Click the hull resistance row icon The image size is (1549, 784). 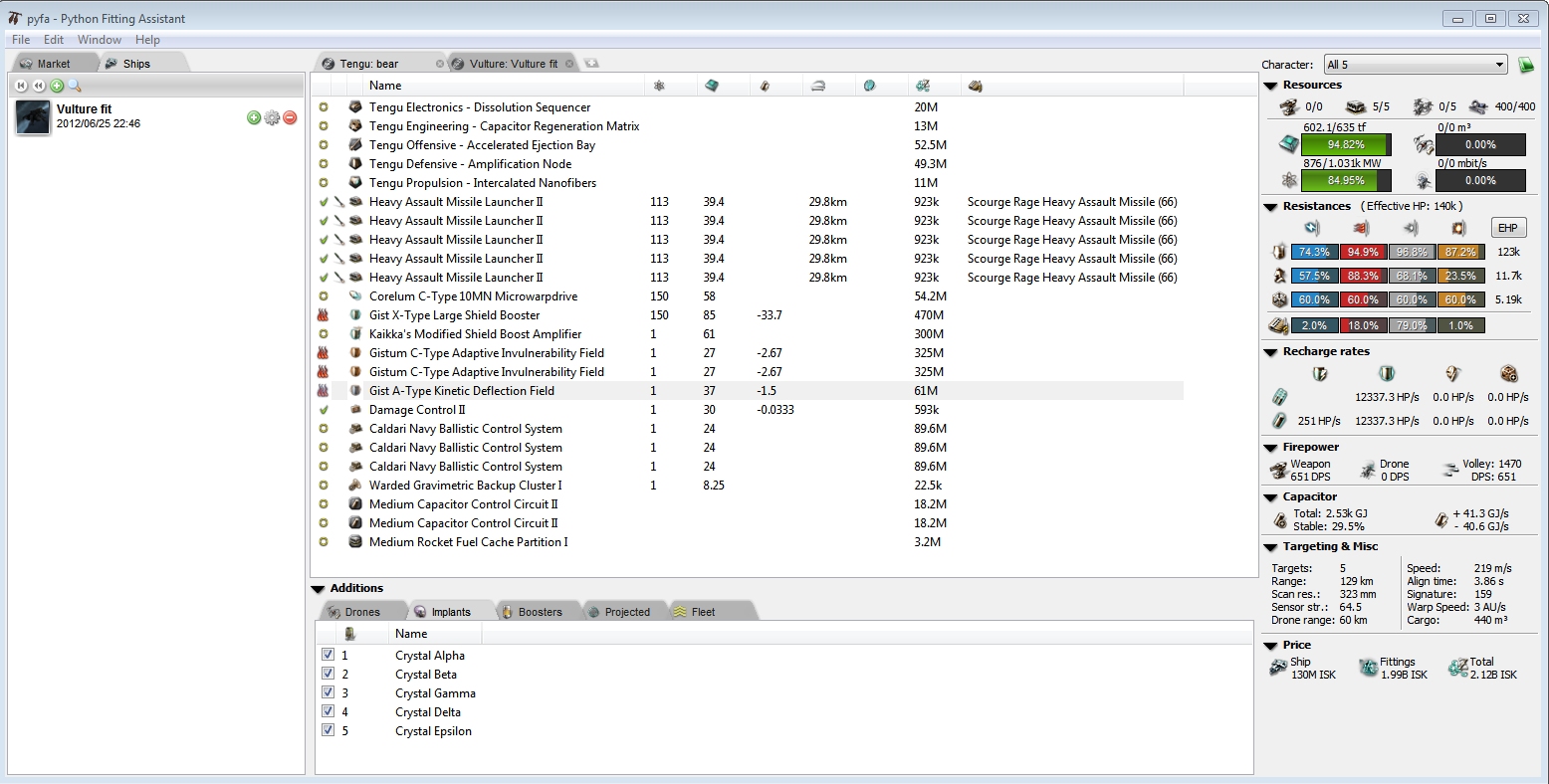(1280, 299)
